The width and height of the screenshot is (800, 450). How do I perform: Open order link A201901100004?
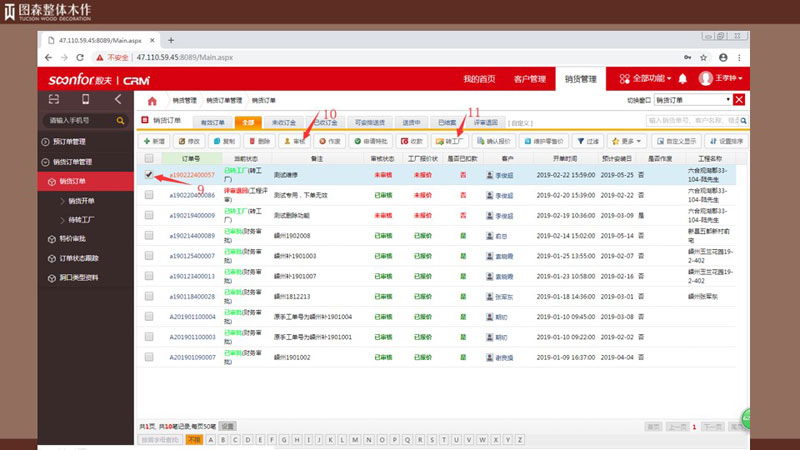[191, 316]
